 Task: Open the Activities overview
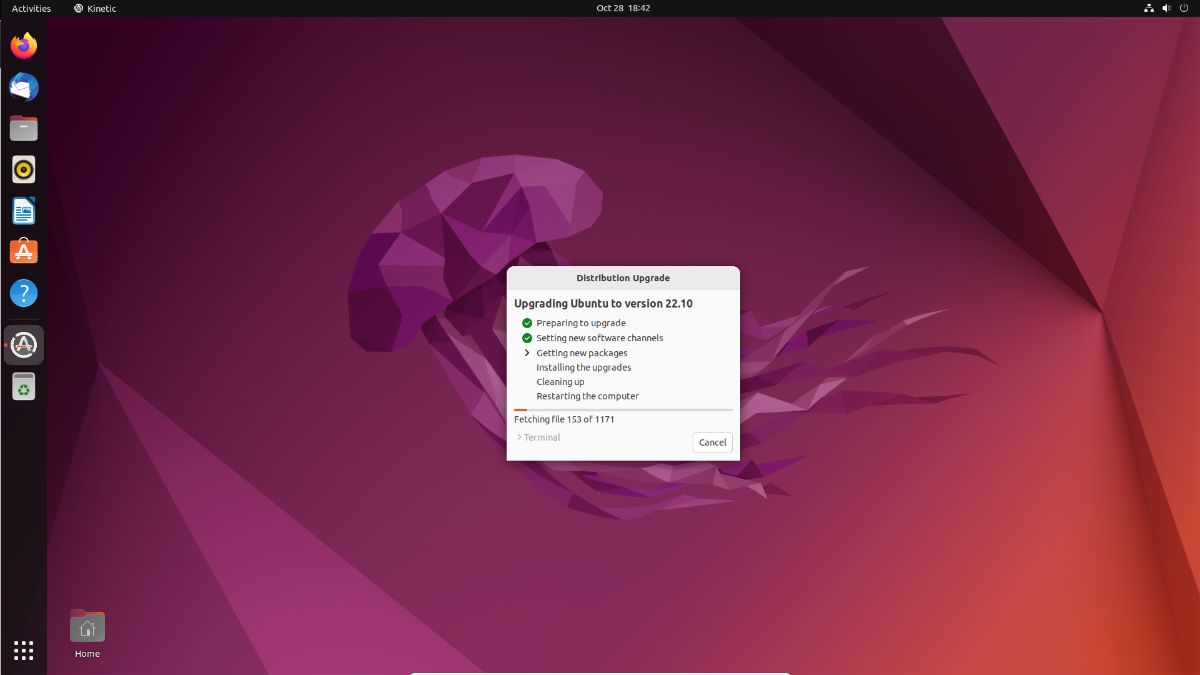click(30, 8)
